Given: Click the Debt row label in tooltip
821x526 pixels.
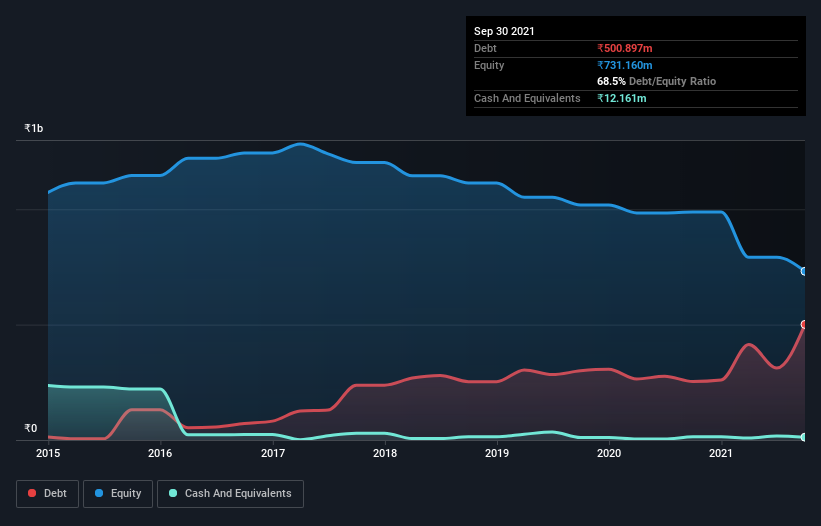Looking at the screenshot, I should [x=485, y=49].
